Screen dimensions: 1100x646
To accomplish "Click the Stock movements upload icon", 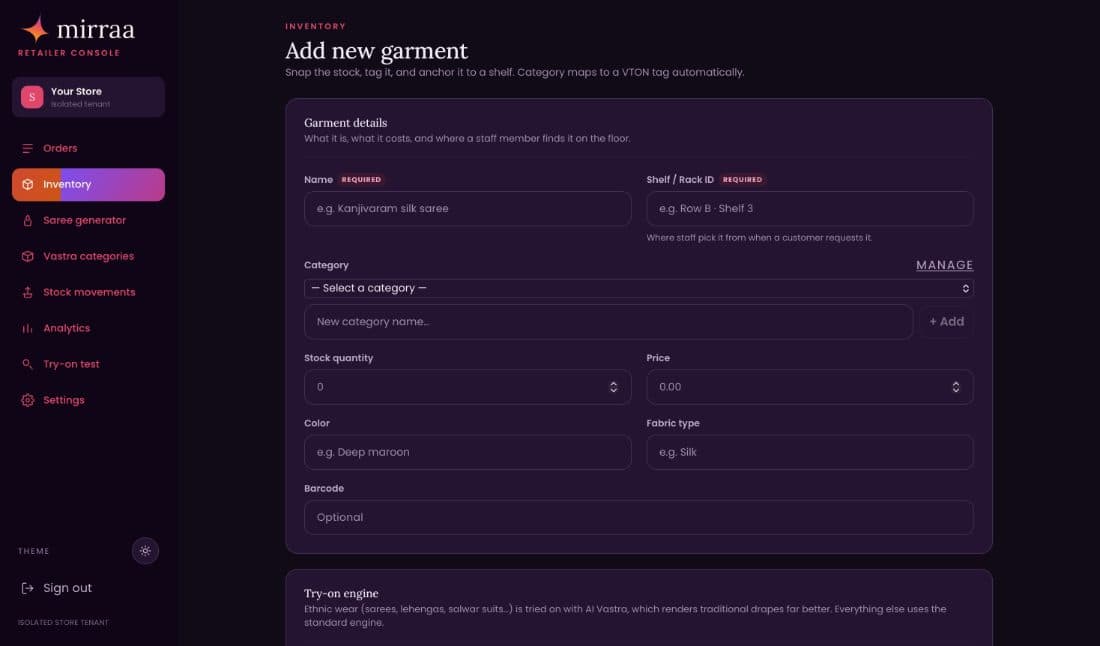I will pyautogui.click(x=27, y=292).
